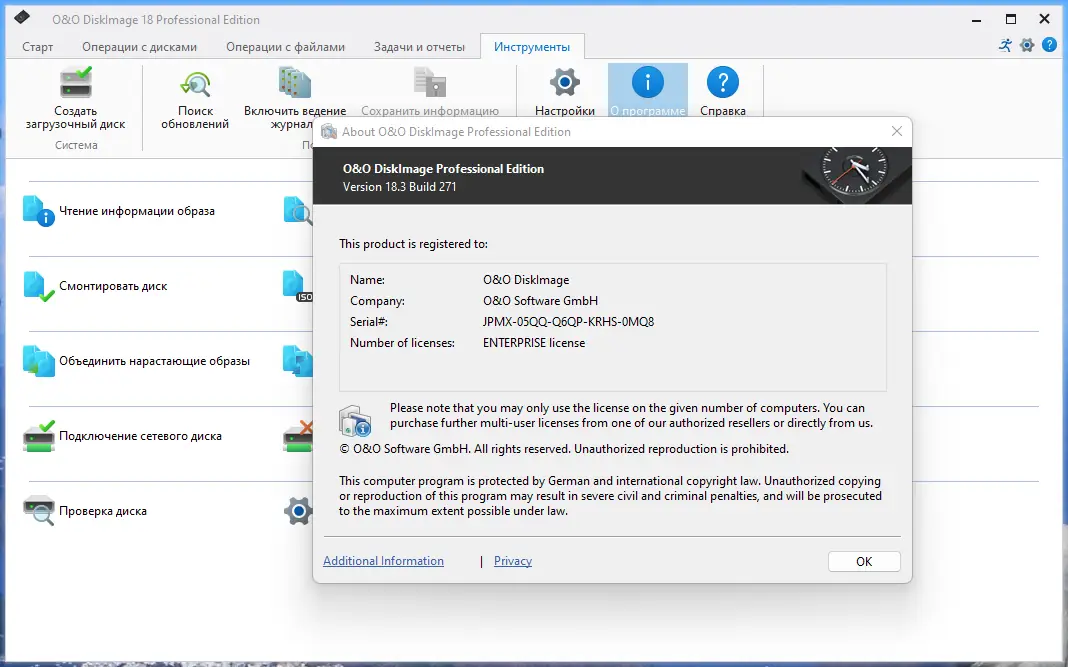Click the serial number JPMX-05QQ-Q6QP-KRHS-0MQ8

(x=569, y=322)
